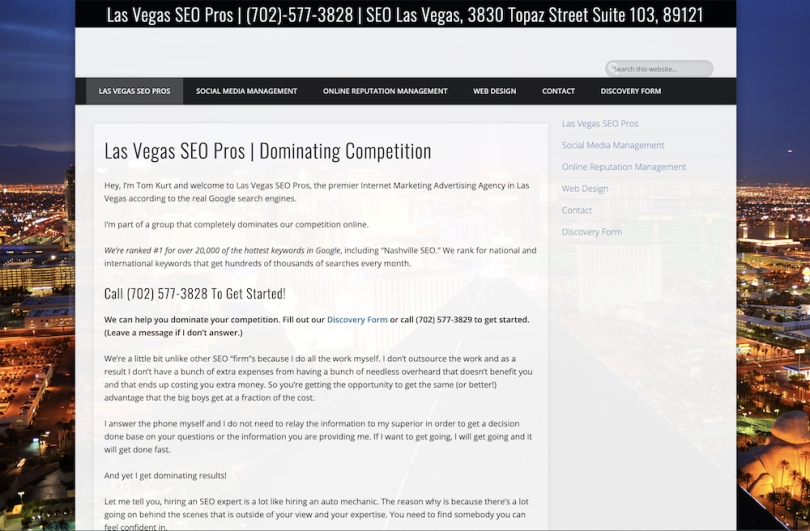Click text And yet I get dominating results!
Image resolution: width=810 pixels, height=531 pixels.
click(x=165, y=476)
